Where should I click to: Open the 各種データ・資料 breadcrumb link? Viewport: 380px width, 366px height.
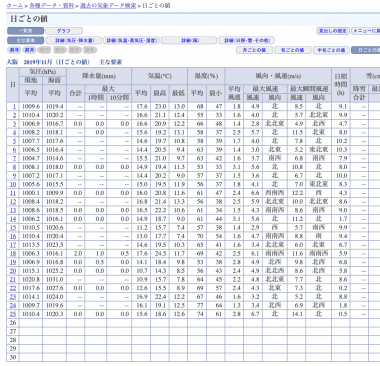[x=52, y=6]
